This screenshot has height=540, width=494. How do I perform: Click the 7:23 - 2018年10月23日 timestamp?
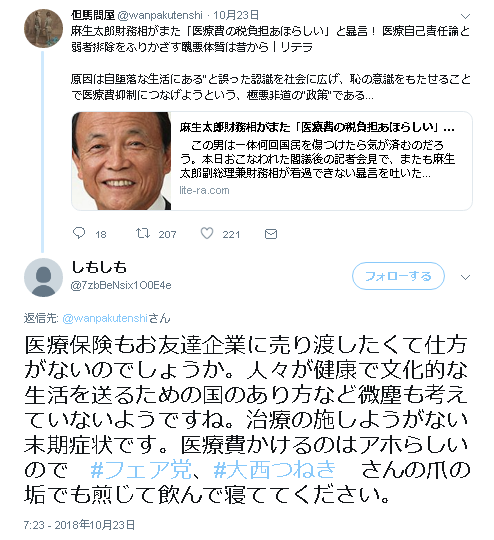click(79, 525)
